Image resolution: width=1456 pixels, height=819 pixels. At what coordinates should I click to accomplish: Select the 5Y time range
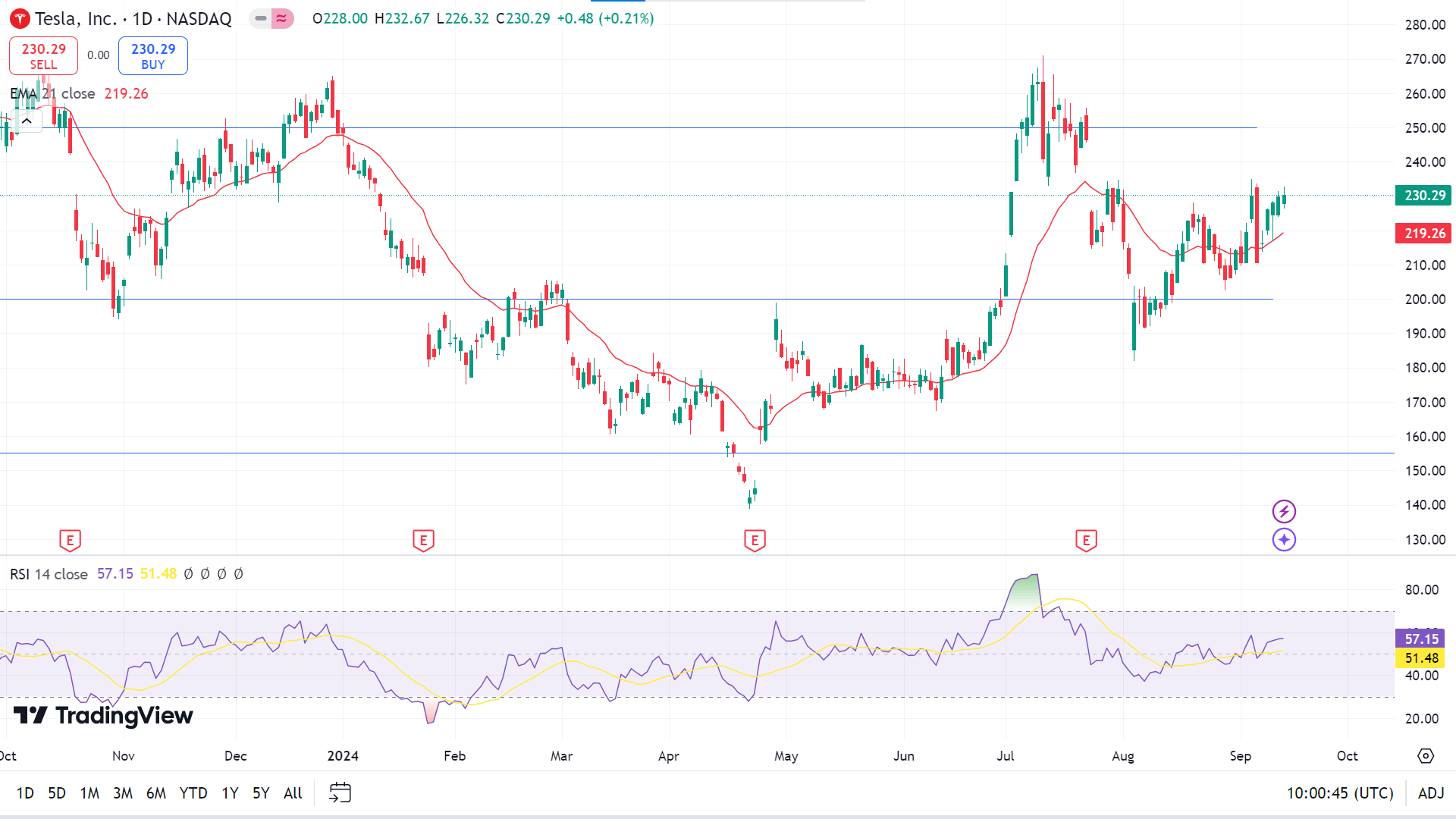261,793
